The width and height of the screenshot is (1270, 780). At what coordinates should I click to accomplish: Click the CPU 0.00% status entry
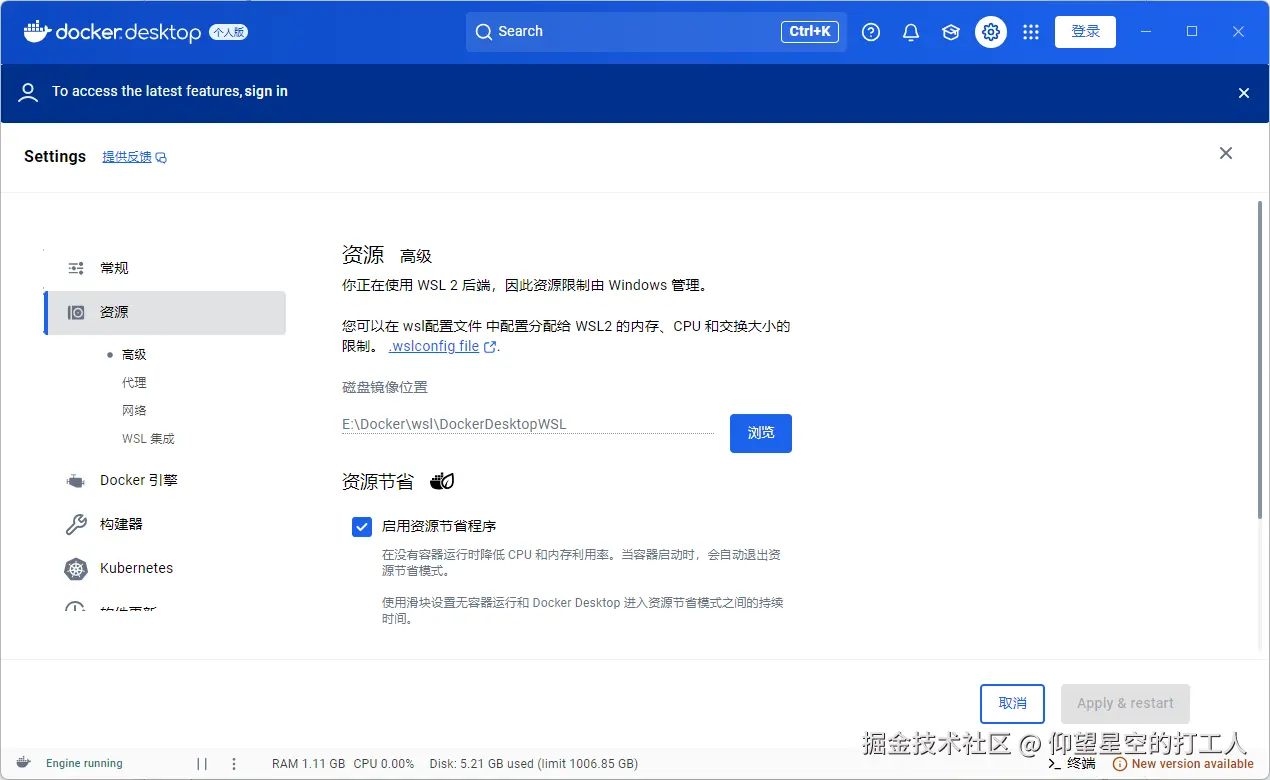(384, 764)
